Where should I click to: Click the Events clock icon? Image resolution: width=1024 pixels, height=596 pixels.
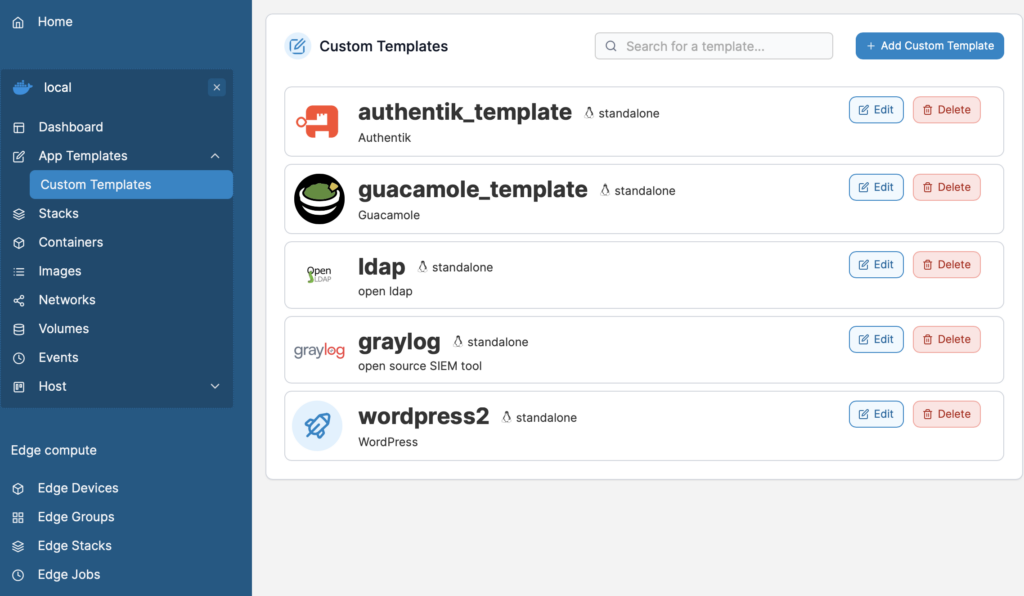(x=19, y=358)
